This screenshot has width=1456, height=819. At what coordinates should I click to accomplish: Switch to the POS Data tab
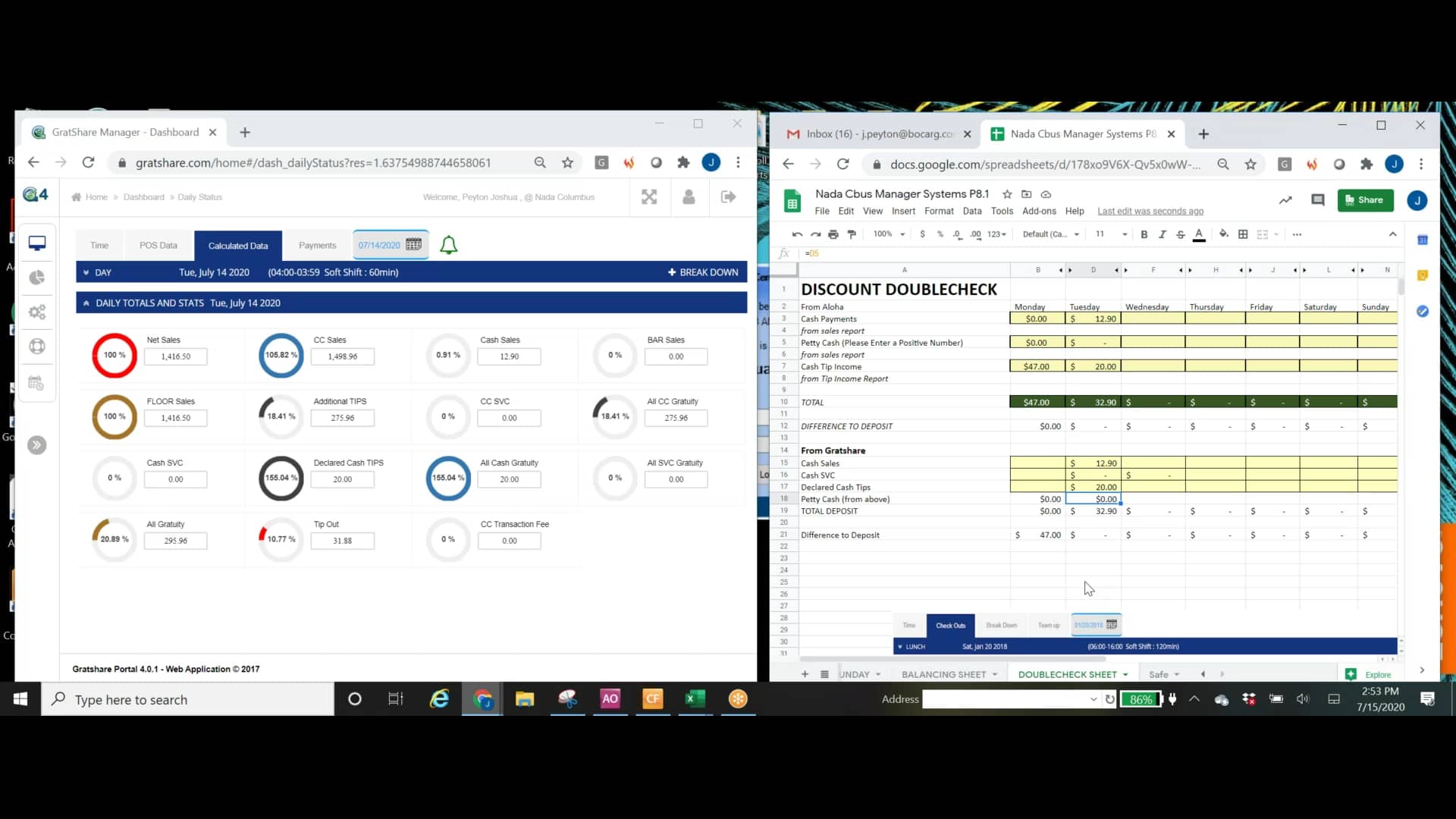click(158, 246)
